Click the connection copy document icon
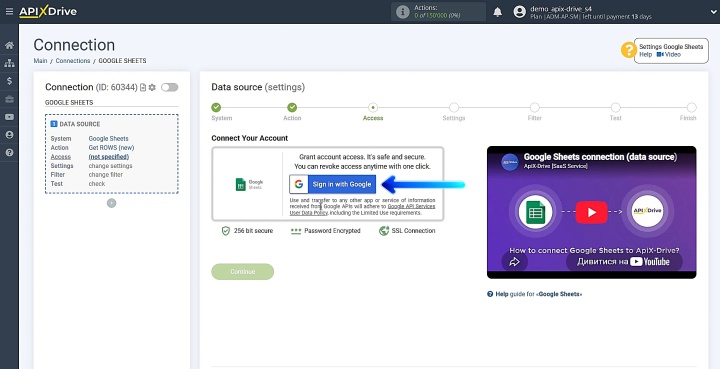 coord(143,87)
